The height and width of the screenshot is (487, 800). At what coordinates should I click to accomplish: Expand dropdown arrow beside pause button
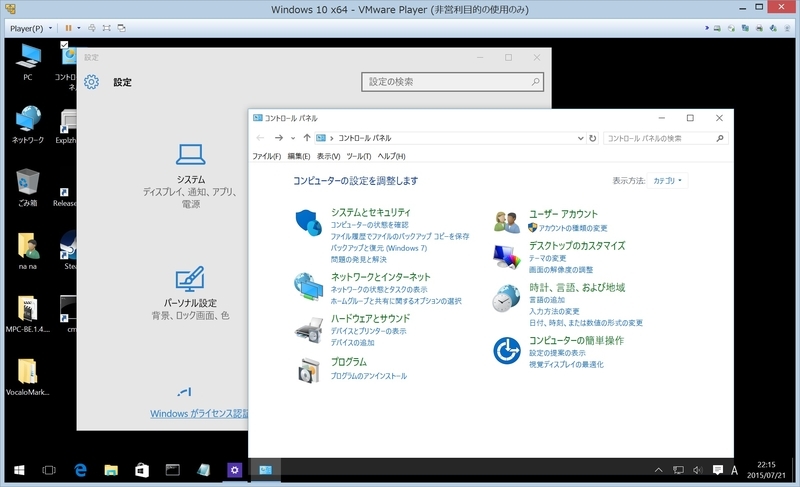tap(79, 28)
